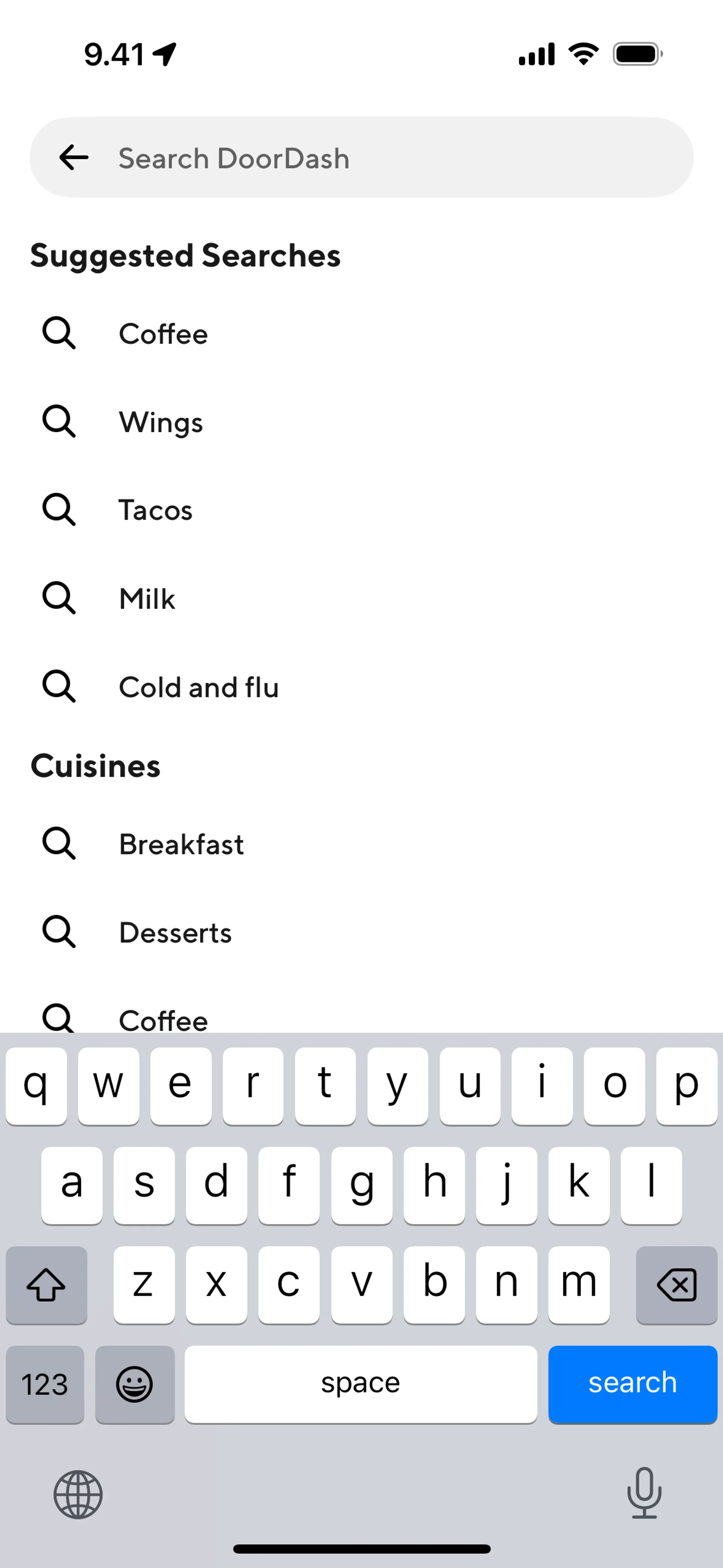Viewport: 723px width, 1568px height.
Task: Open the Breakfast cuisine search
Action: 182,844
